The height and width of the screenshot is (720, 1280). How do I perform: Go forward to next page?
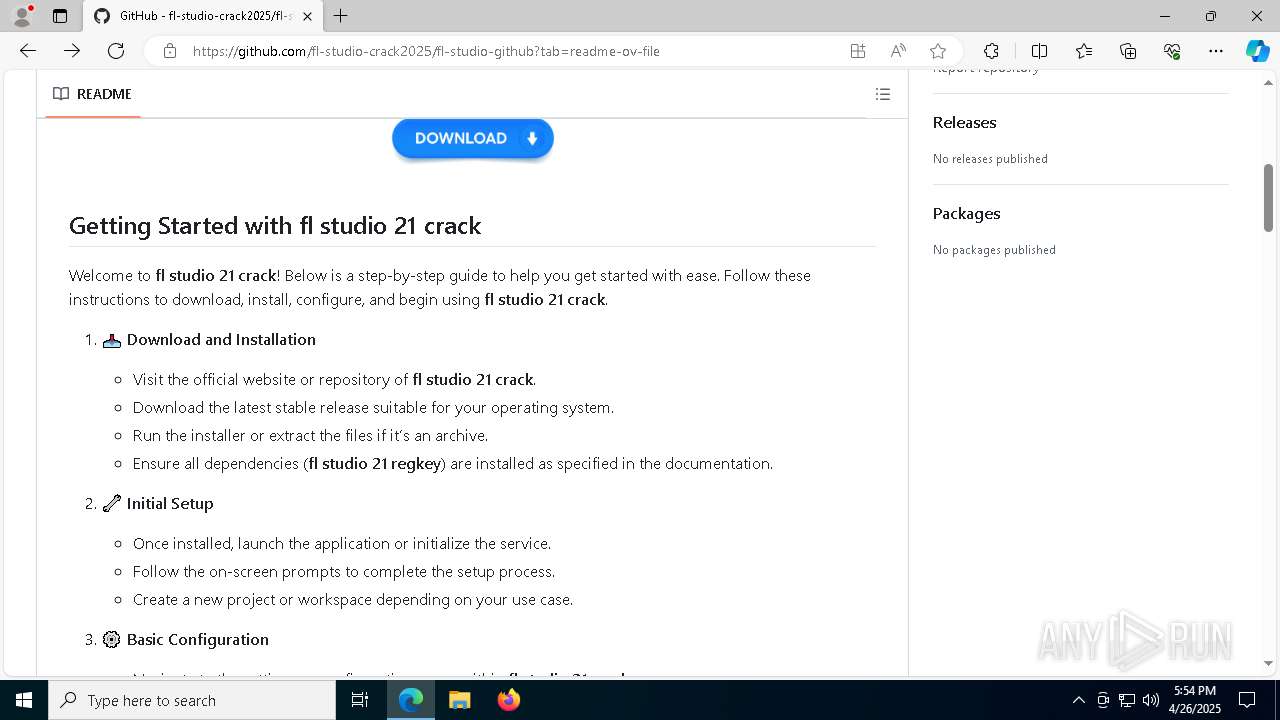coord(72,51)
